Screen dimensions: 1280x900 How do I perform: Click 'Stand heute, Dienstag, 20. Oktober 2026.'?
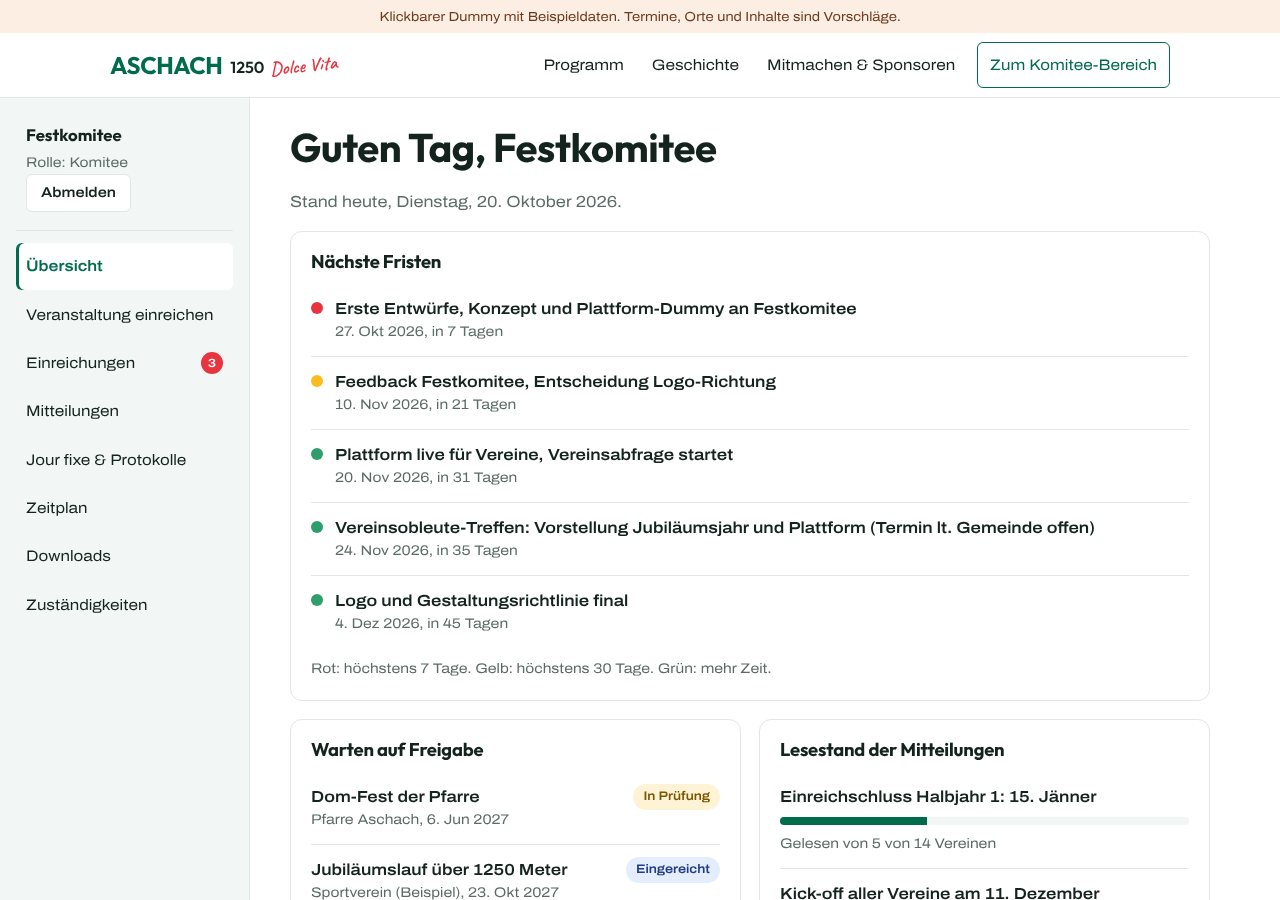click(x=455, y=202)
